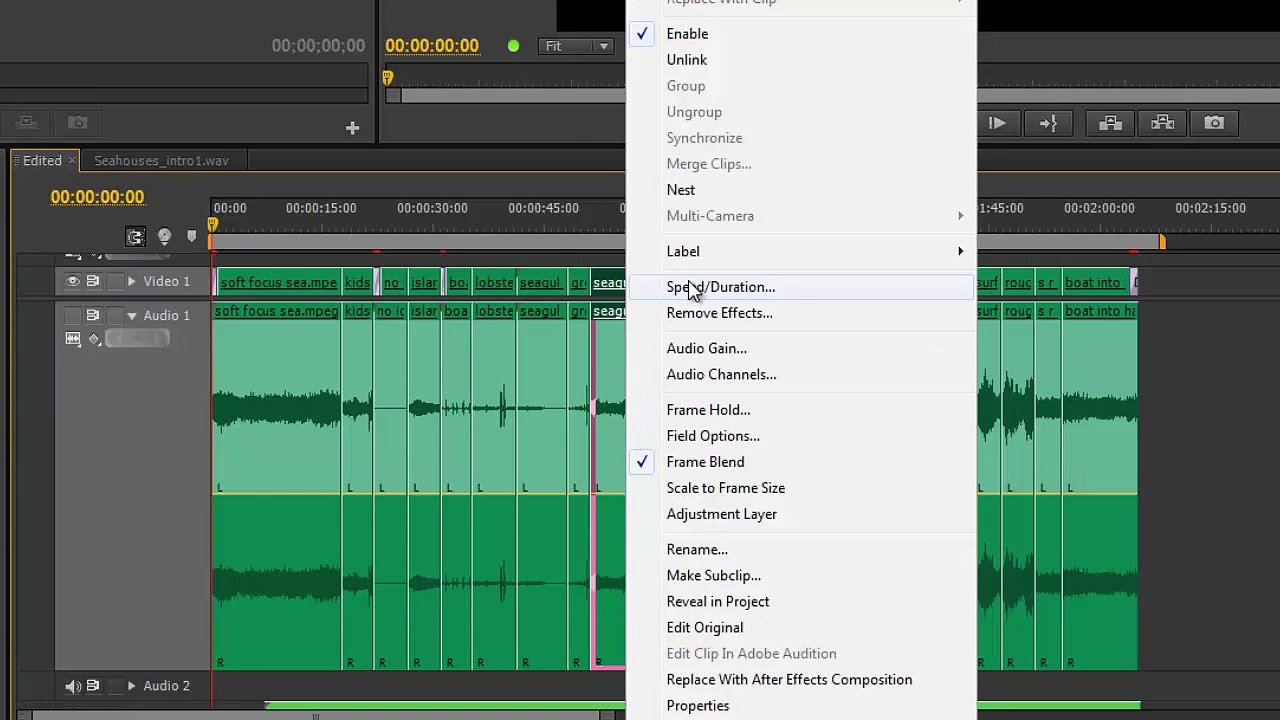This screenshot has height=720, width=1280.
Task: Click the Lift button in Program monitor
Action: pyautogui.click(x=1110, y=123)
